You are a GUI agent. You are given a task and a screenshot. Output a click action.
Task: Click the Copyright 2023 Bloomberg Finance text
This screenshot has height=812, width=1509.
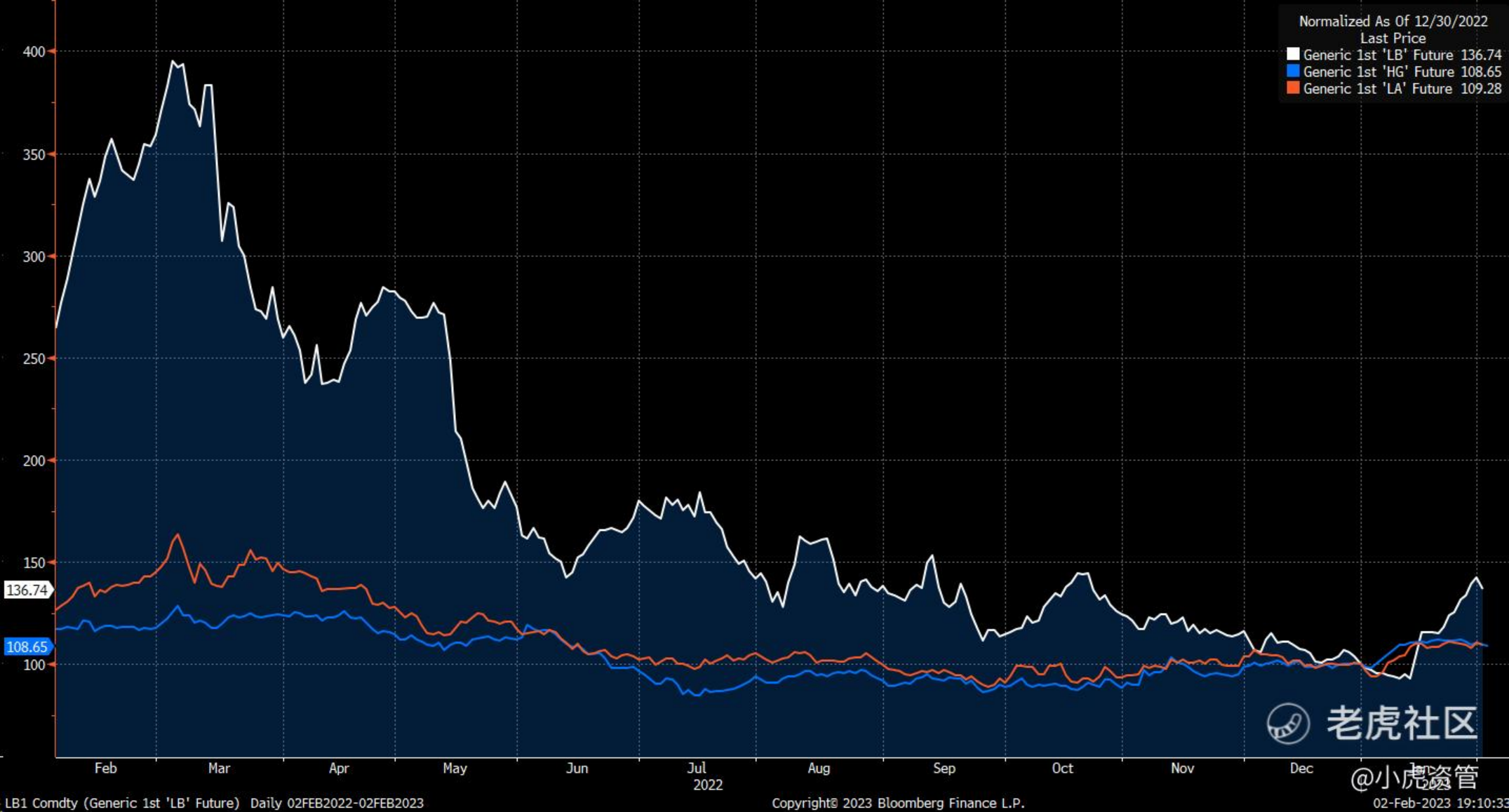(x=898, y=803)
